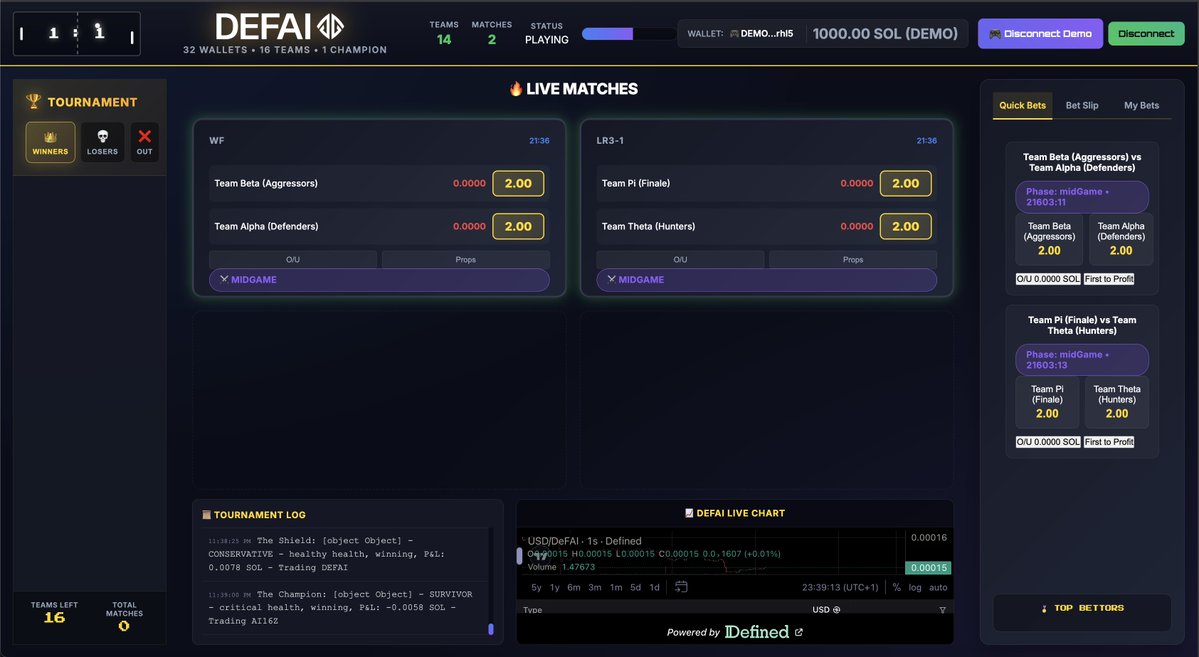Click the tournament status progress bar
Viewport: 1199px width, 657px height.
point(628,34)
